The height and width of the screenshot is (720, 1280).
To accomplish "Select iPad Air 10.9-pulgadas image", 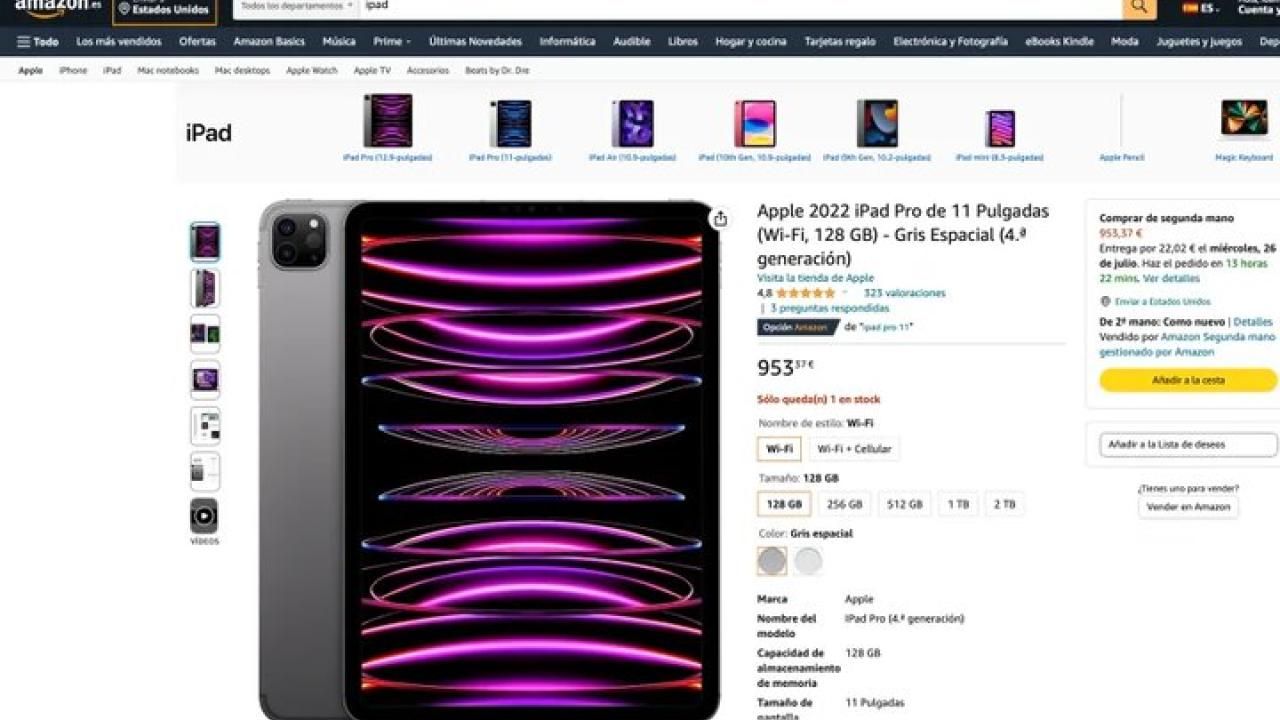I will 633,124.
